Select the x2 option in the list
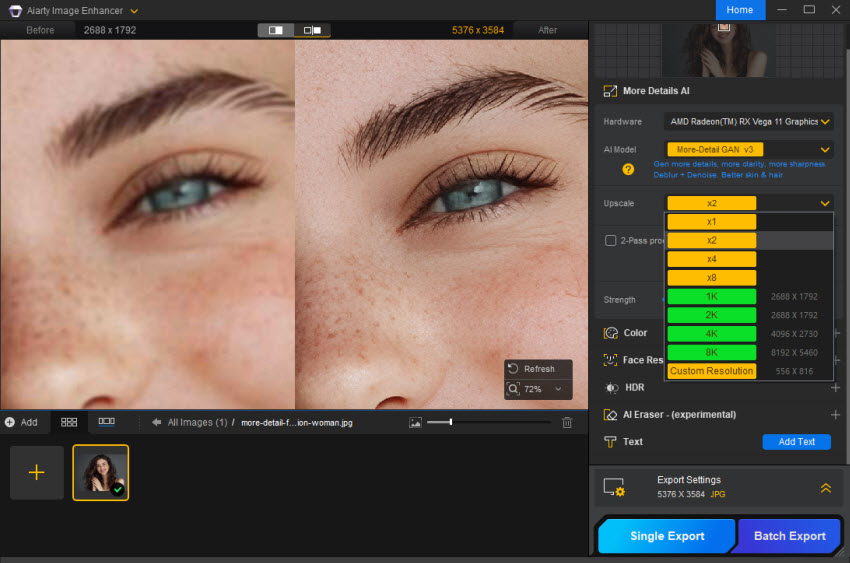The image size is (850, 563). [711, 240]
